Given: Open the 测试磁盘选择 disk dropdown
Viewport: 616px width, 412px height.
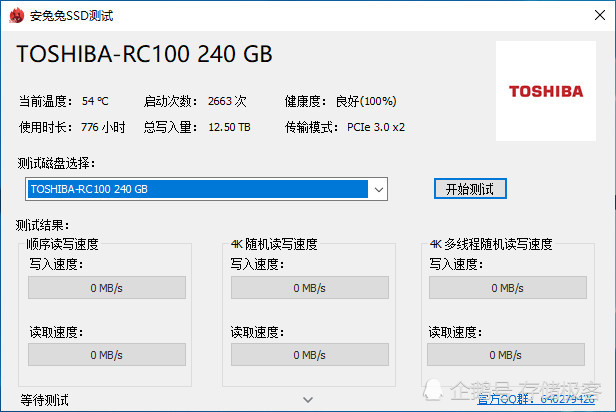Looking at the screenshot, I should pos(206,189).
